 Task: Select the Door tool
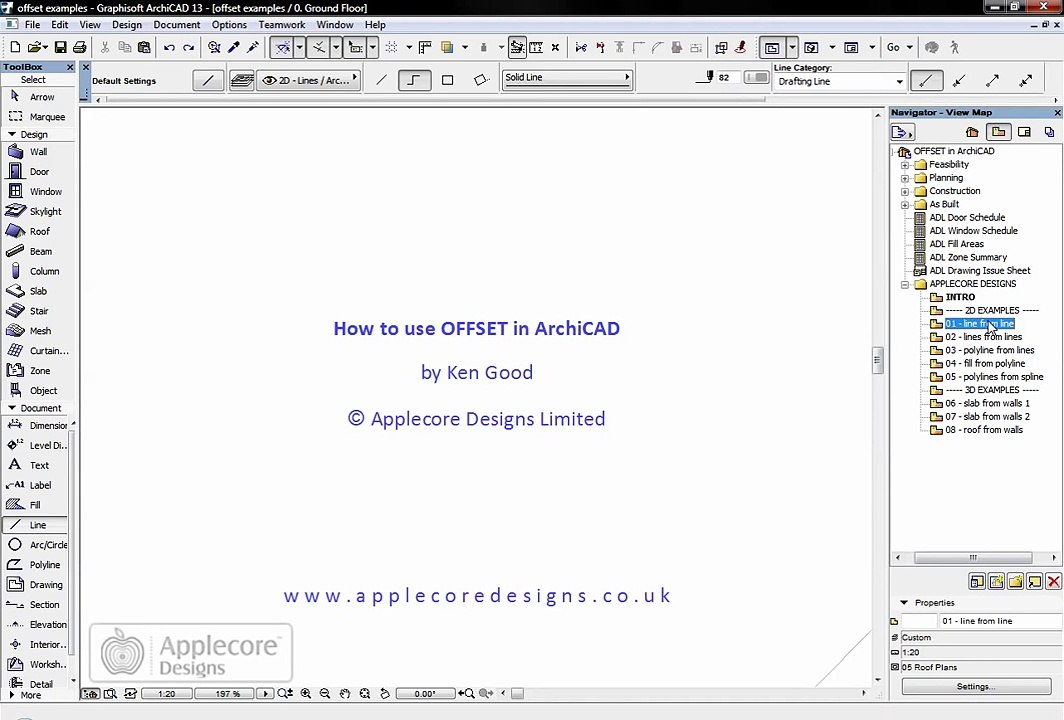(x=37, y=172)
